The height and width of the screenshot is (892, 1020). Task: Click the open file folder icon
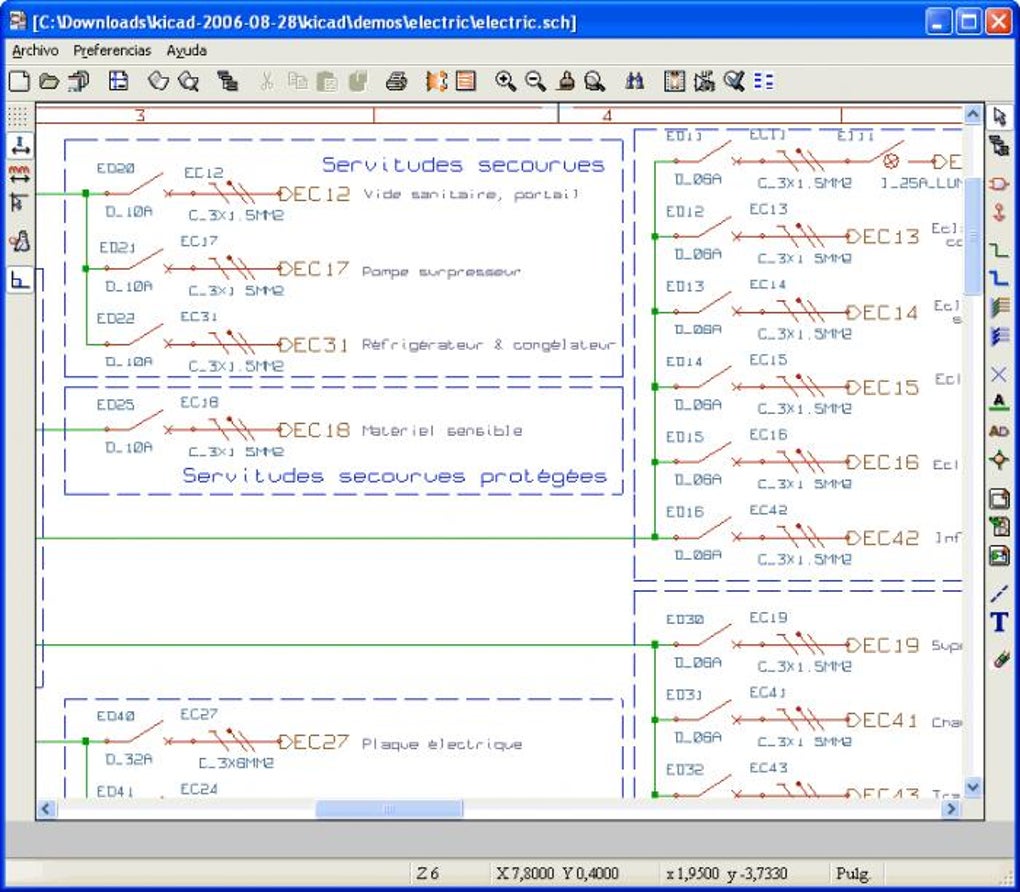[48, 81]
